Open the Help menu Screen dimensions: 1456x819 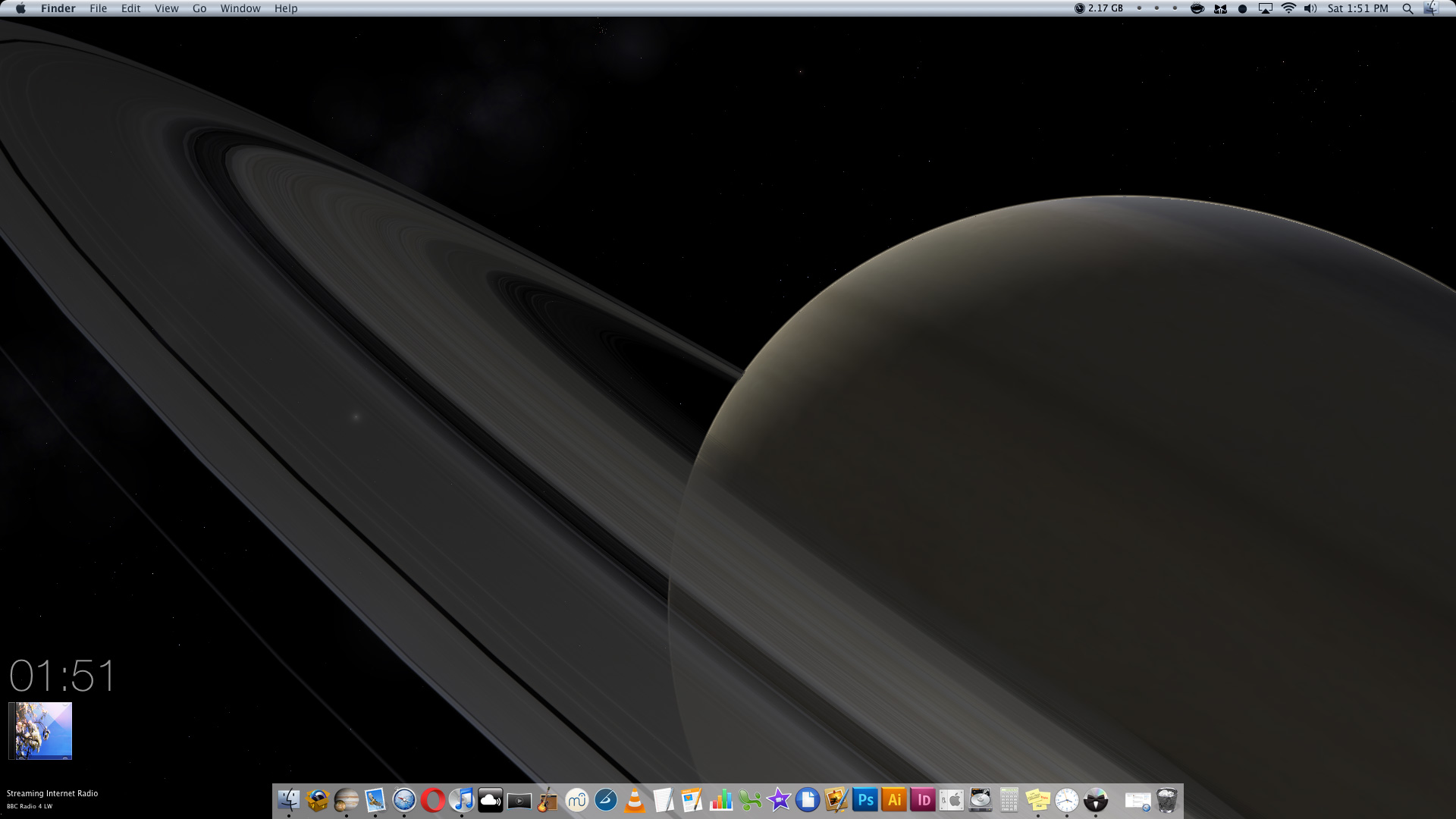click(x=286, y=8)
